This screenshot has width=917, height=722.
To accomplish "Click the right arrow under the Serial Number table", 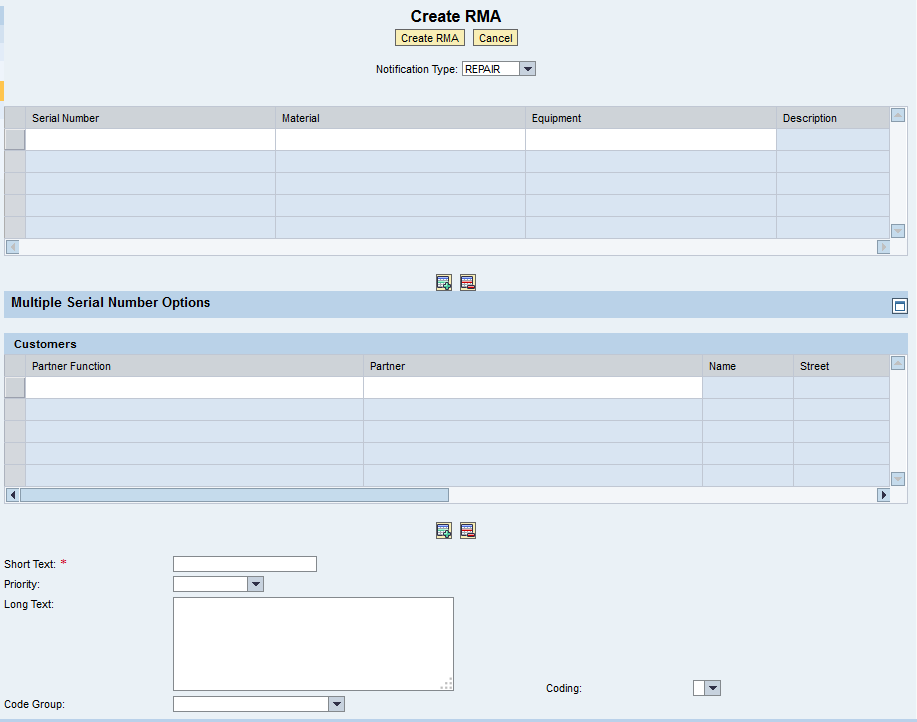I will (x=884, y=247).
